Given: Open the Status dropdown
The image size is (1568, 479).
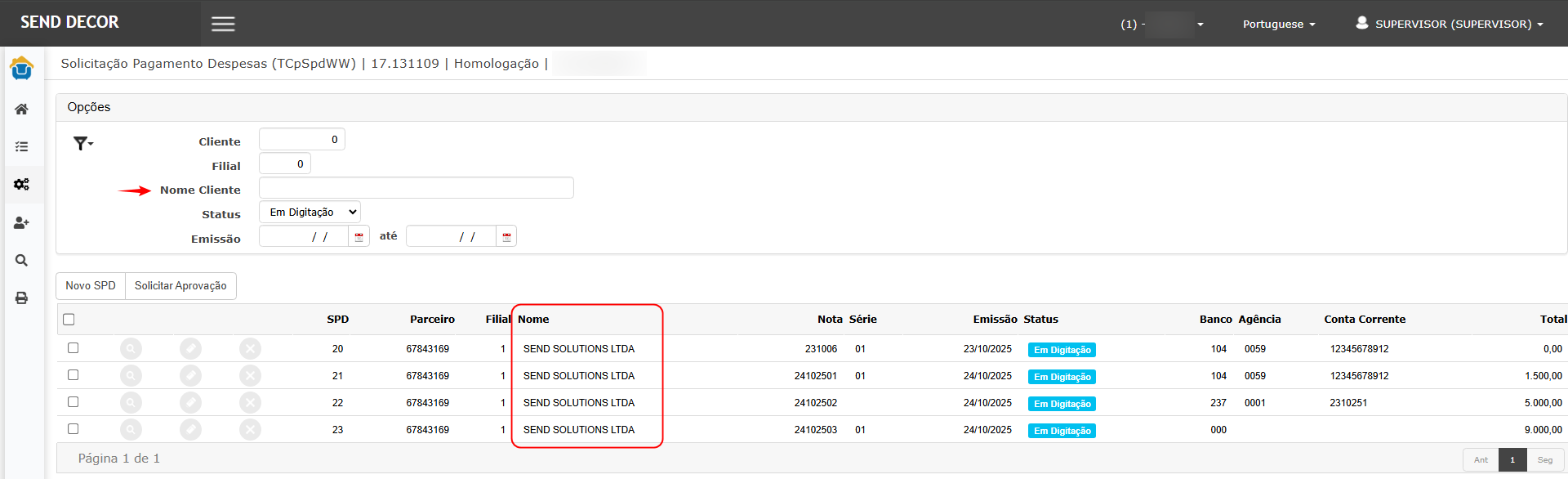Looking at the screenshot, I should 310,213.
